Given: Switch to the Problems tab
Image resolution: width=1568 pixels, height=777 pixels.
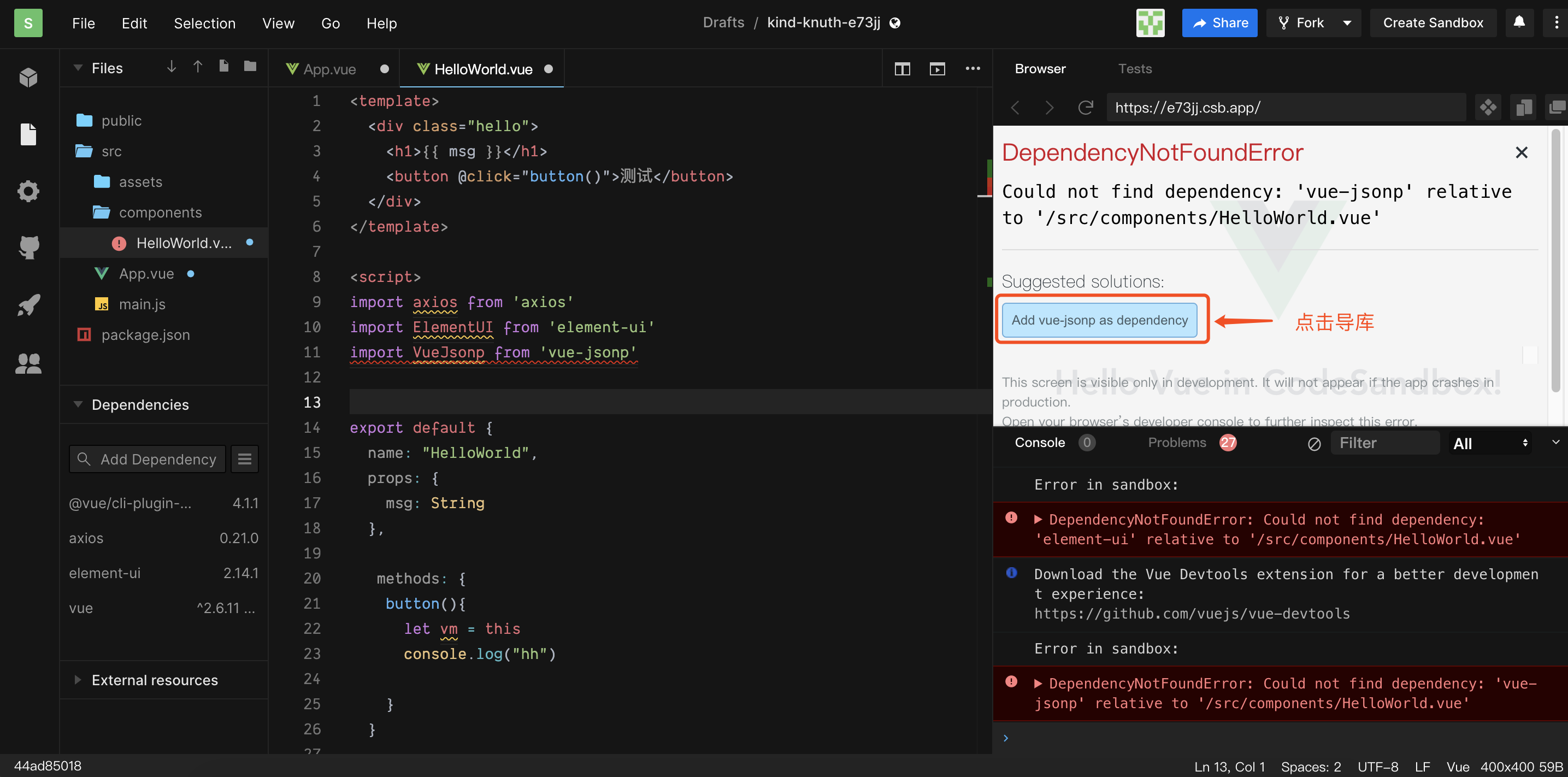Looking at the screenshot, I should coord(1177,443).
